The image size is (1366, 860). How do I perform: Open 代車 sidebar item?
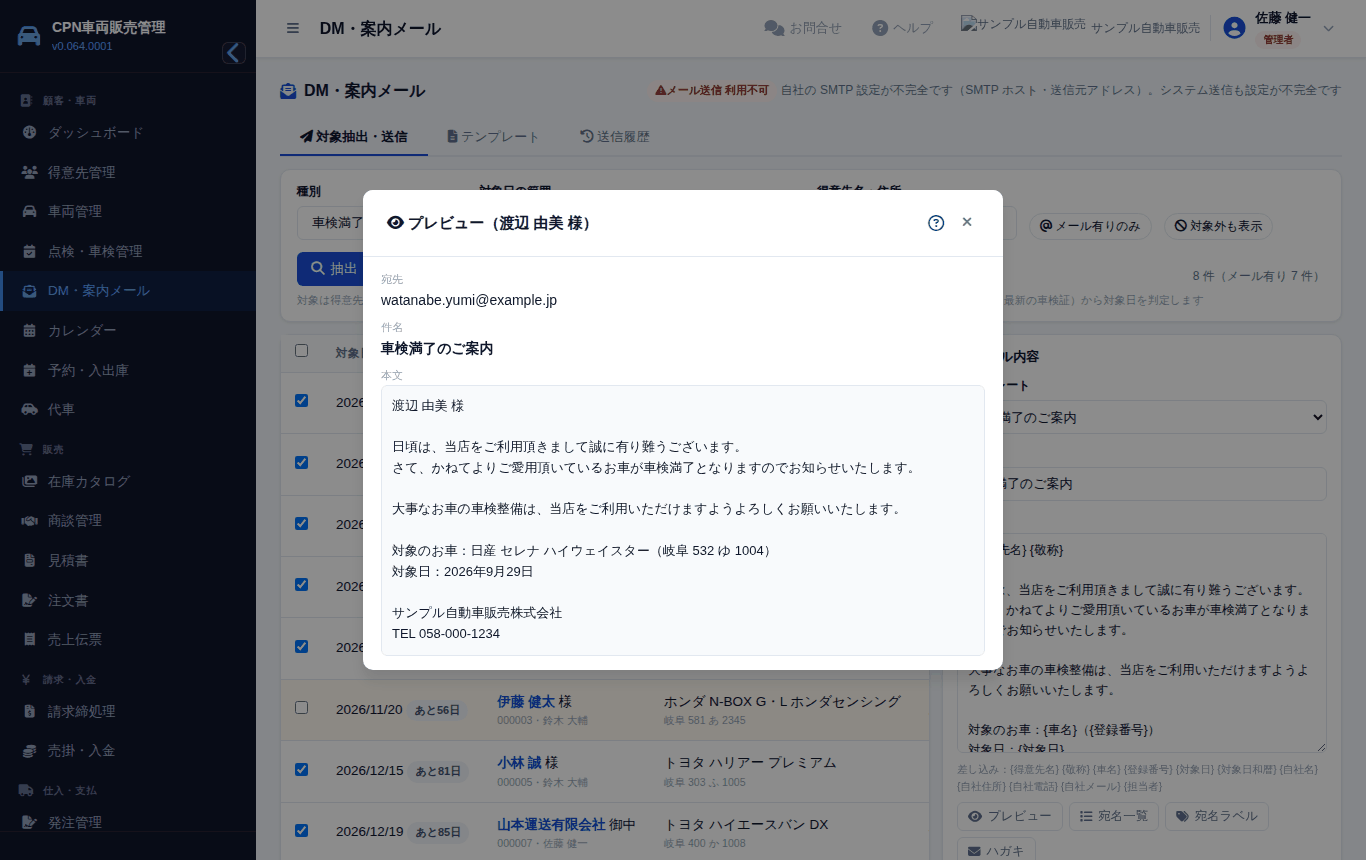tap(128, 409)
